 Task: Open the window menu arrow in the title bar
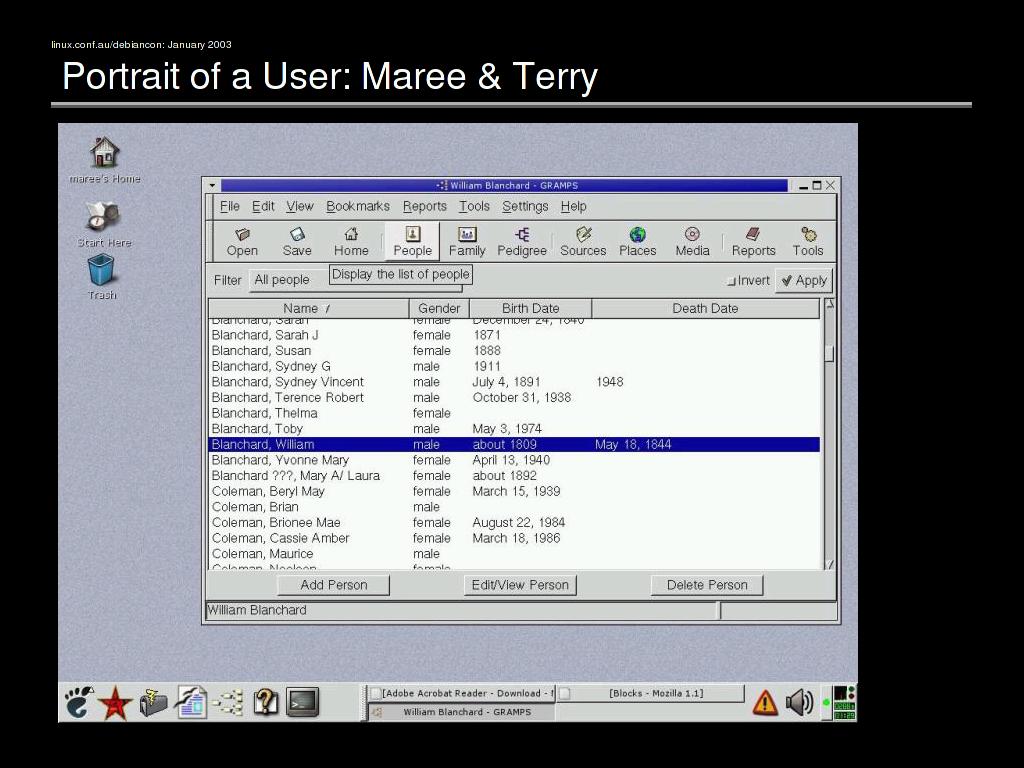211,185
